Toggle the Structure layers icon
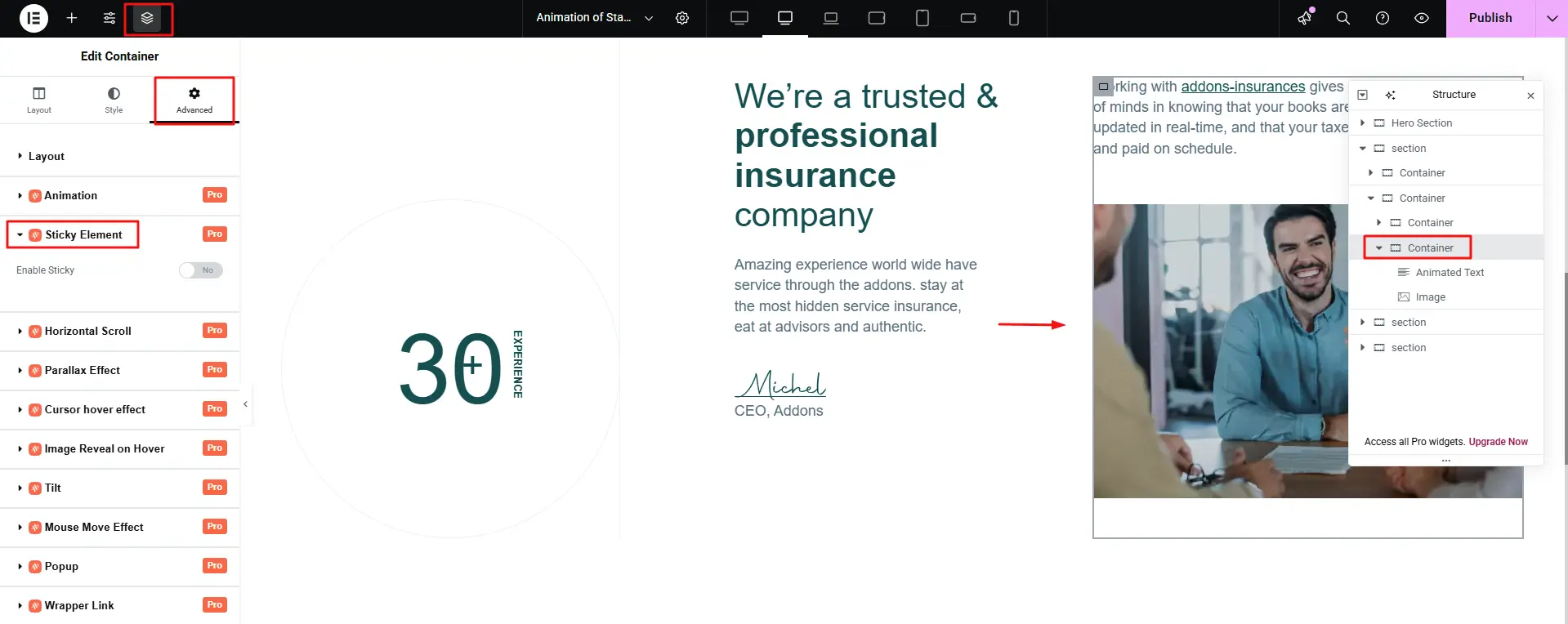1568x624 pixels. tap(147, 18)
